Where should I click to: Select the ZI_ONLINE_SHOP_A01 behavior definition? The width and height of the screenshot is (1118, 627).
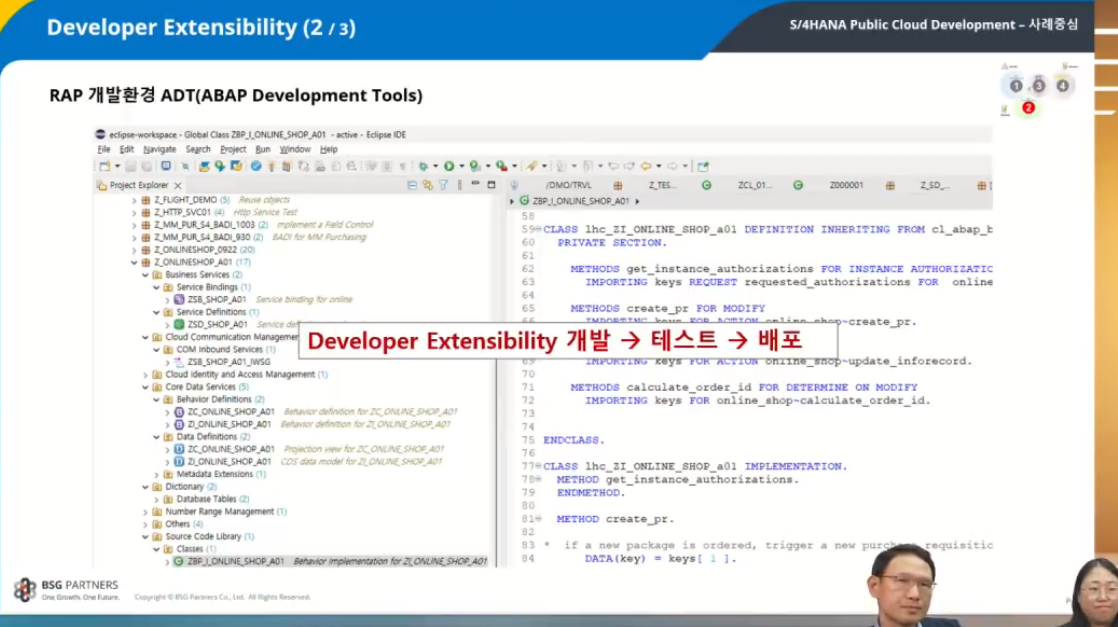[x=229, y=424]
